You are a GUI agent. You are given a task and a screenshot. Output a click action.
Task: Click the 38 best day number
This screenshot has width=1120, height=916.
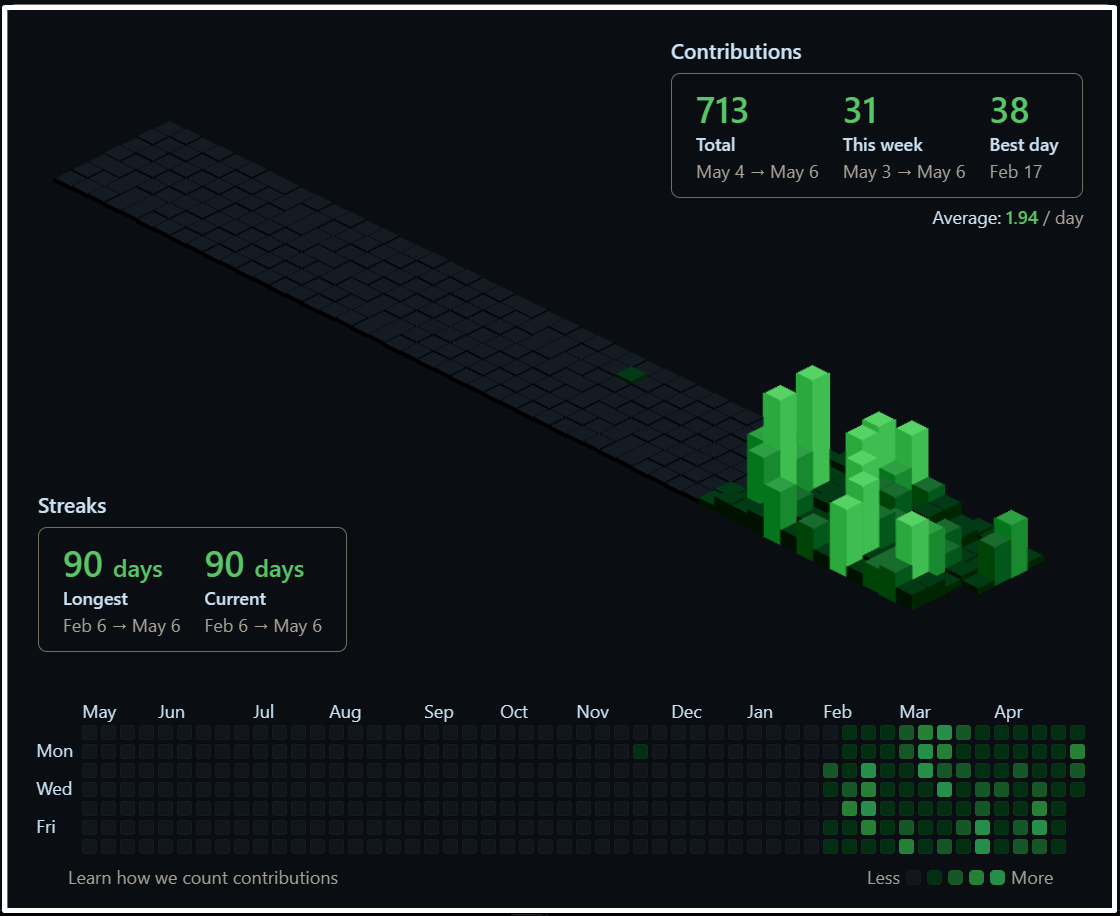click(1009, 111)
